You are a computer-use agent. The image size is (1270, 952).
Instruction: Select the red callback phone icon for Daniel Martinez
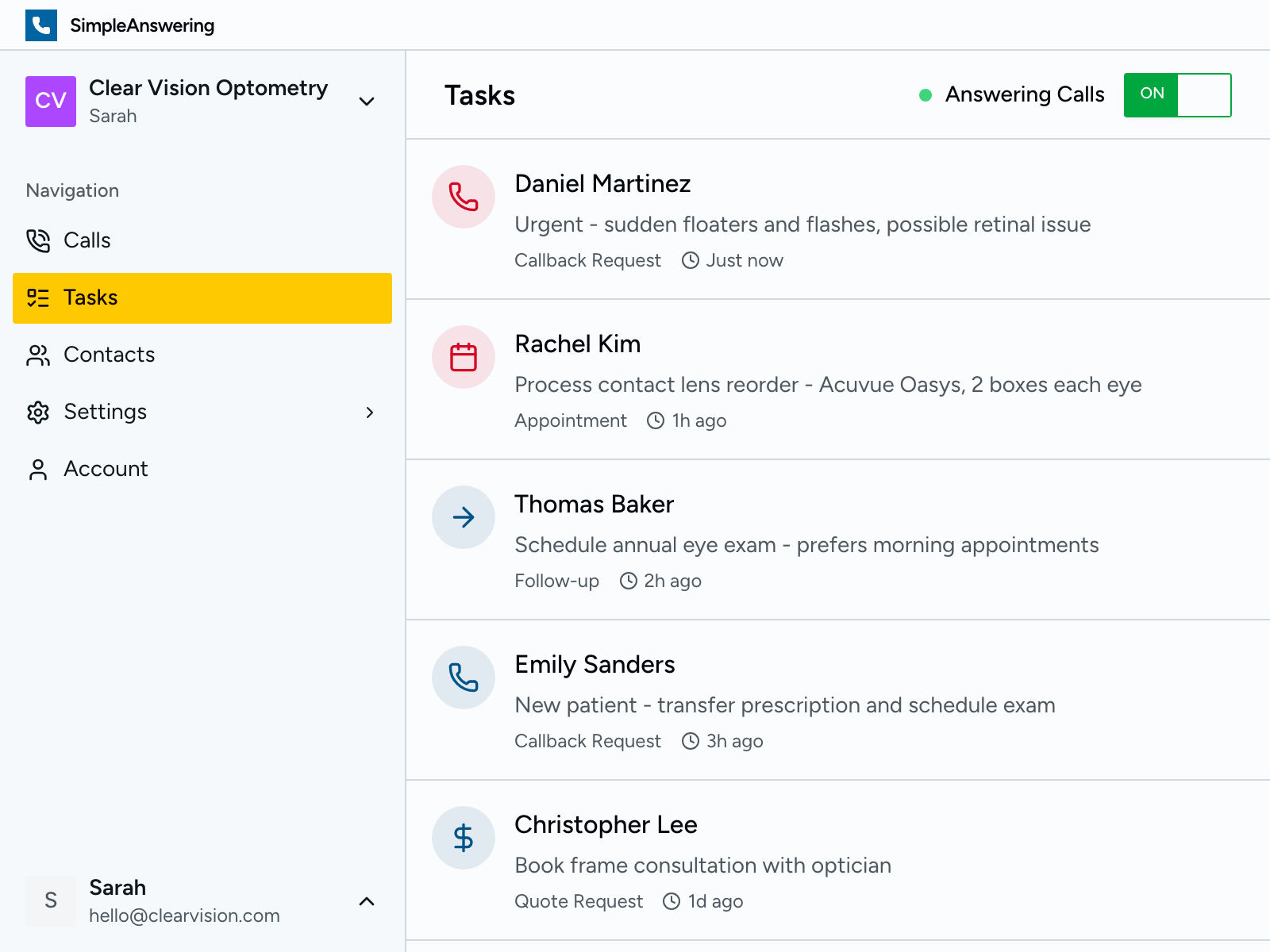(x=463, y=197)
